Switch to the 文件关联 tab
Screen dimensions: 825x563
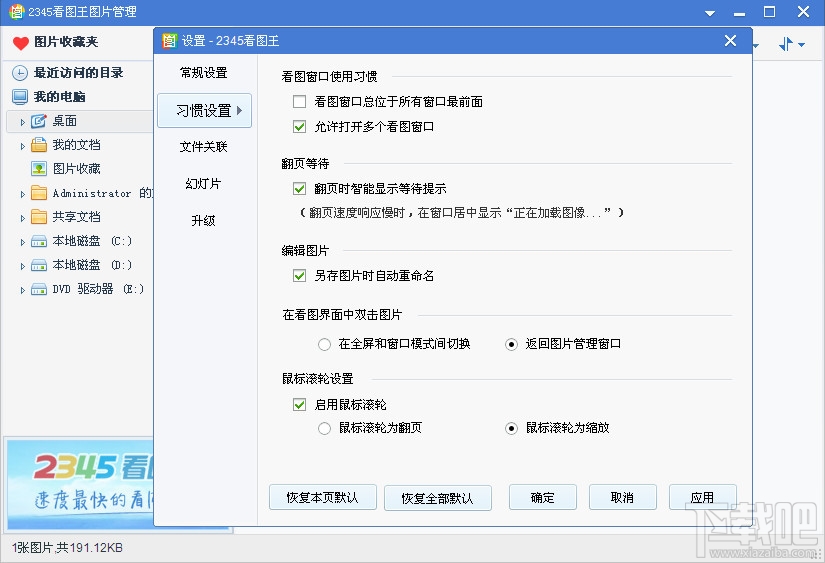[204, 147]
